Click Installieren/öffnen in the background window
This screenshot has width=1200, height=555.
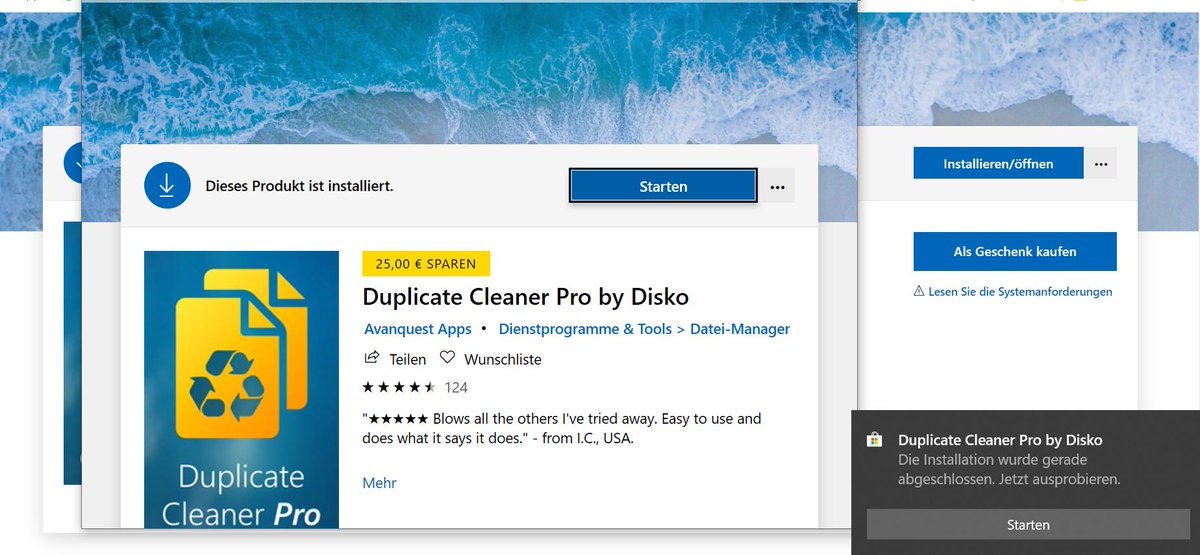pyautogui.click(x=998, y=164)
